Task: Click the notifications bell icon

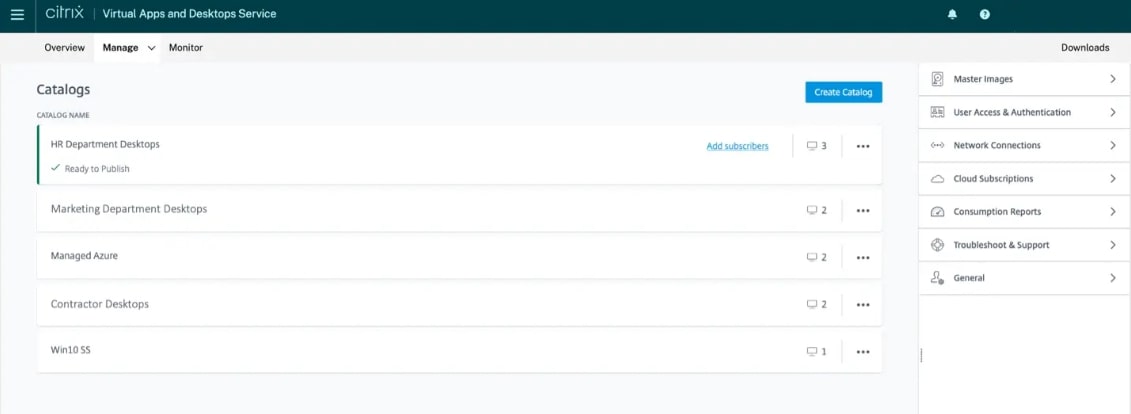Action: point(952,15)
